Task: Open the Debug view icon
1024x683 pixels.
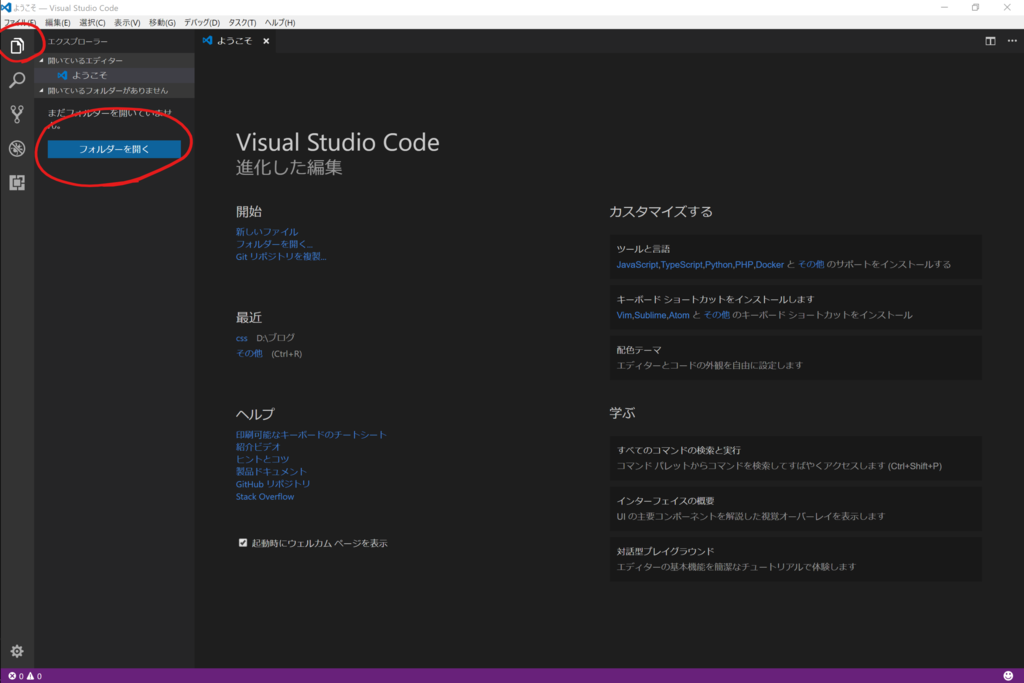Action: 17,149
